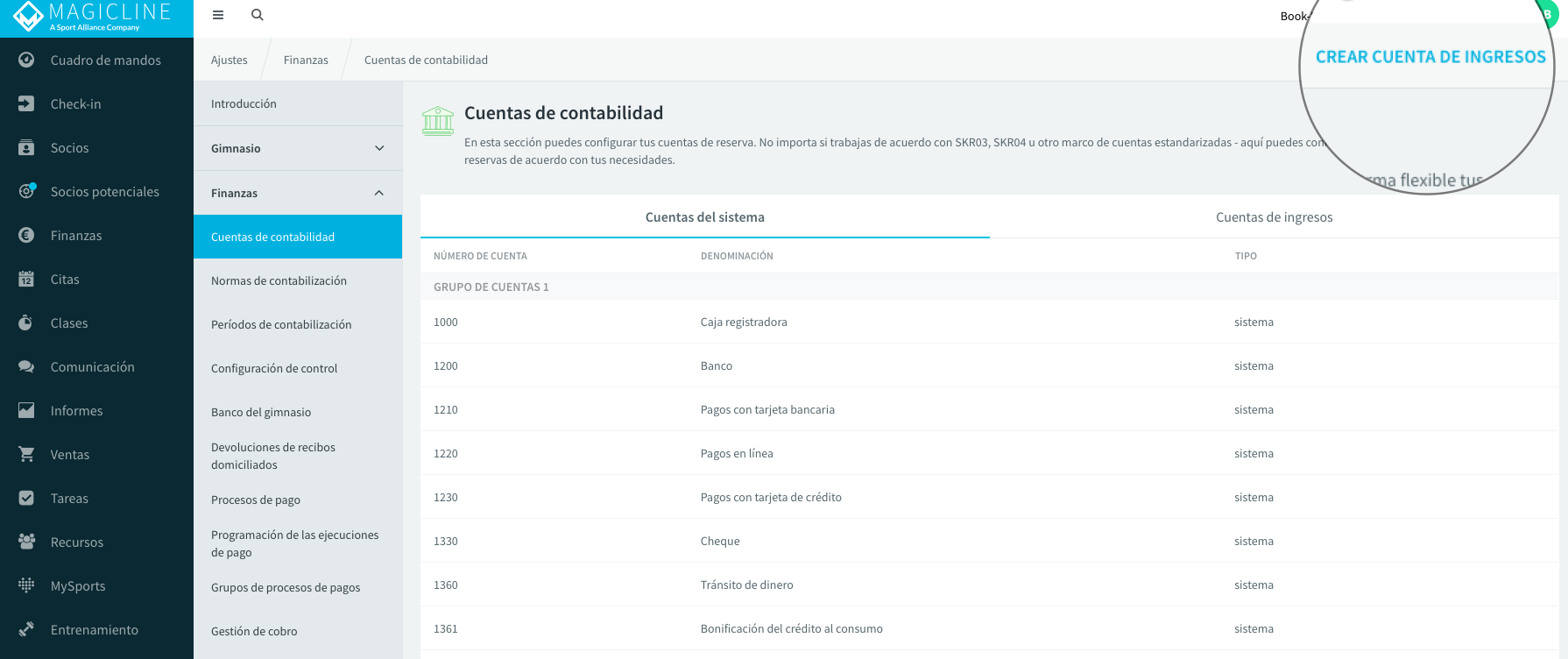Screen dimensions: 1568x659
Task: Open Períodos de contabilización
Action: (298, 324)
